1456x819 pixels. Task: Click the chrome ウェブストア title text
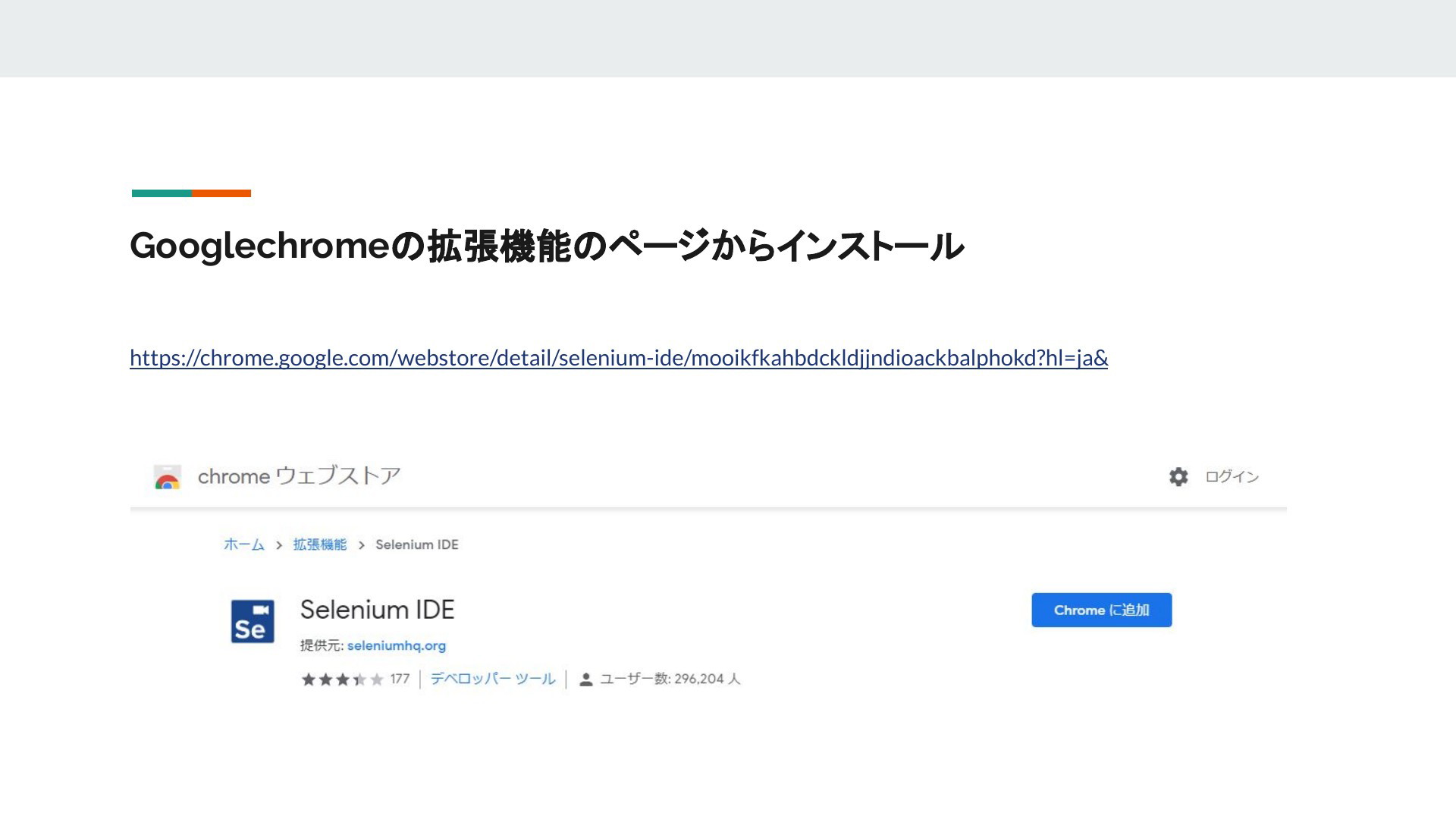tap(299, 476)
